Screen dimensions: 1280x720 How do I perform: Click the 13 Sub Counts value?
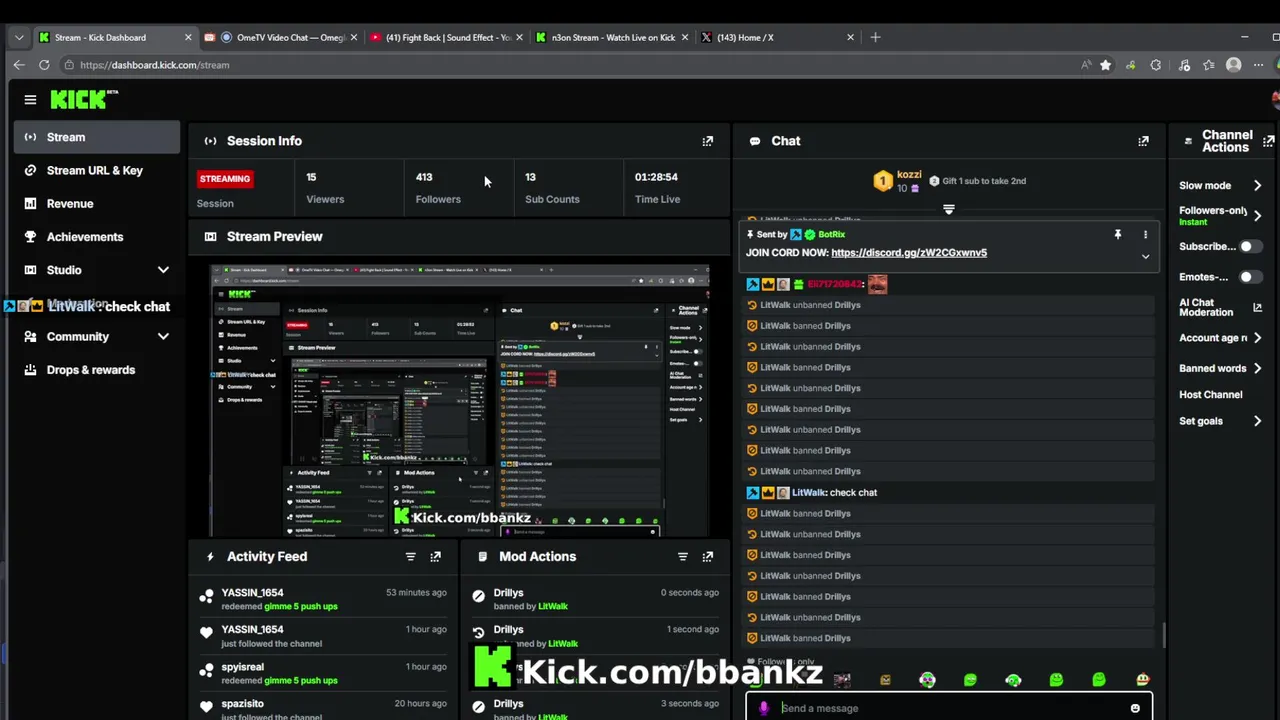[530, 177]
